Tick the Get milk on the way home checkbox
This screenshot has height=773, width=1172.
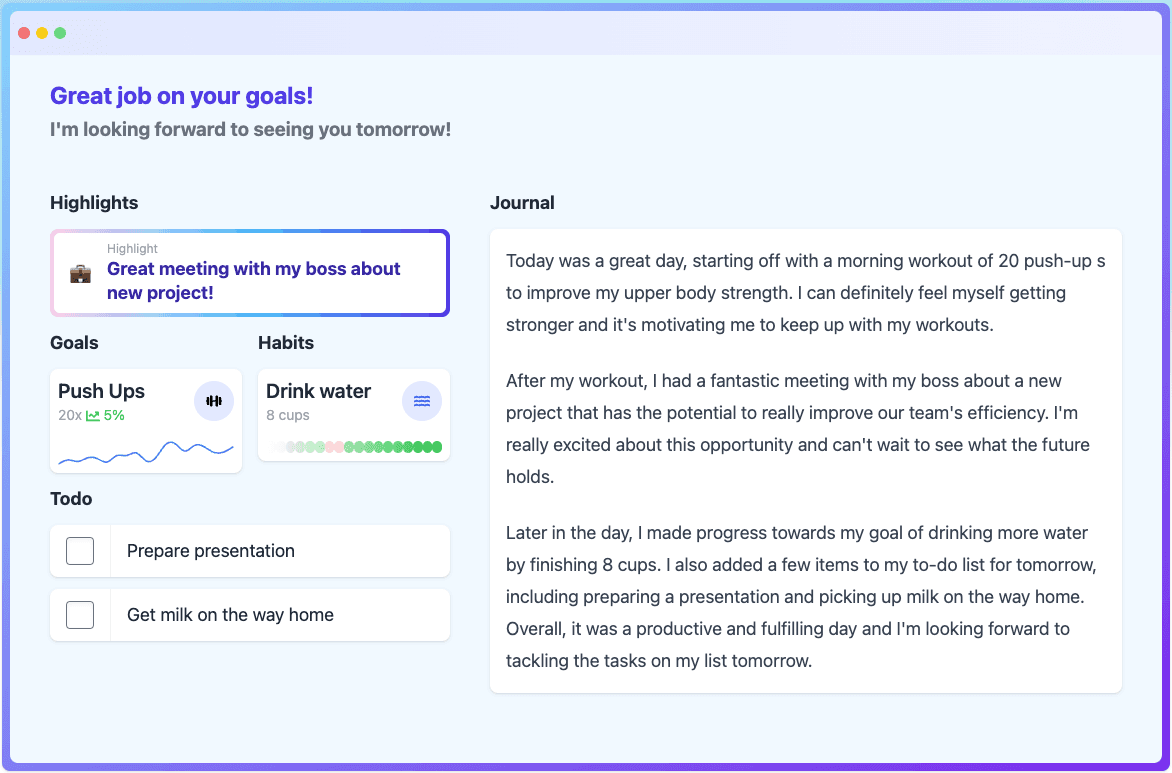[x=80, y=615]
